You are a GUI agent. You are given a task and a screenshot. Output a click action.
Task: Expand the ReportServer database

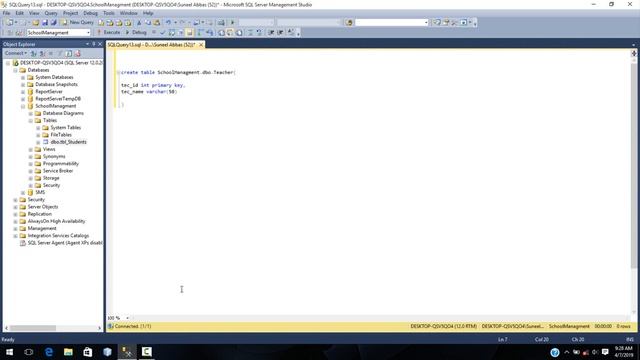tap(23, 92)
